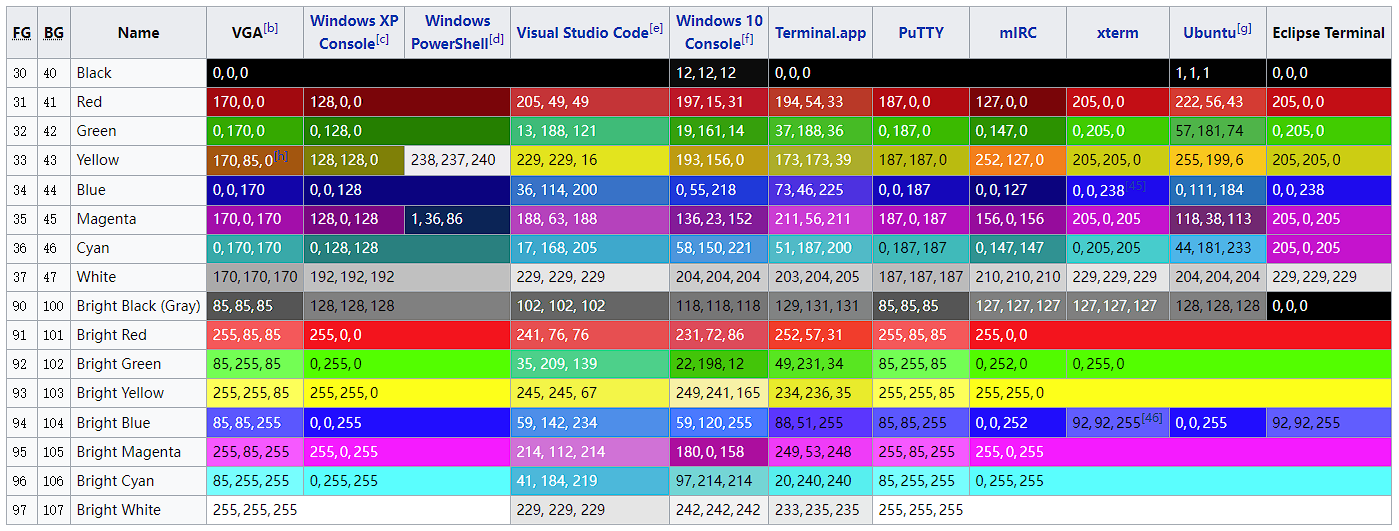Select the mIRC Yellow swatch 252, 127, 0
The height and width of the screenshot is (531, 1399).
(1018, 160)
